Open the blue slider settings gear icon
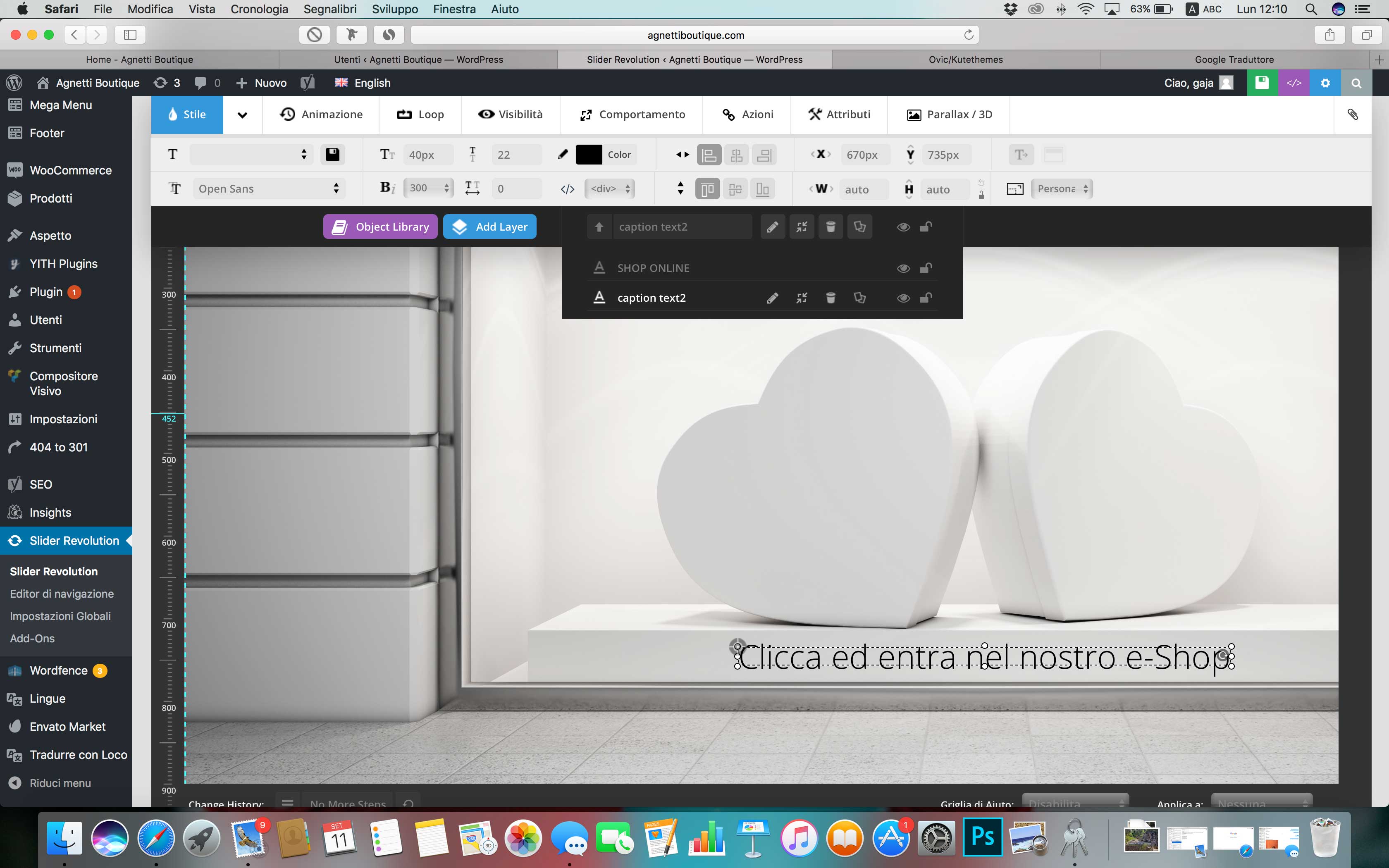The image size is (1389, 868). [x=1325, y=83]
